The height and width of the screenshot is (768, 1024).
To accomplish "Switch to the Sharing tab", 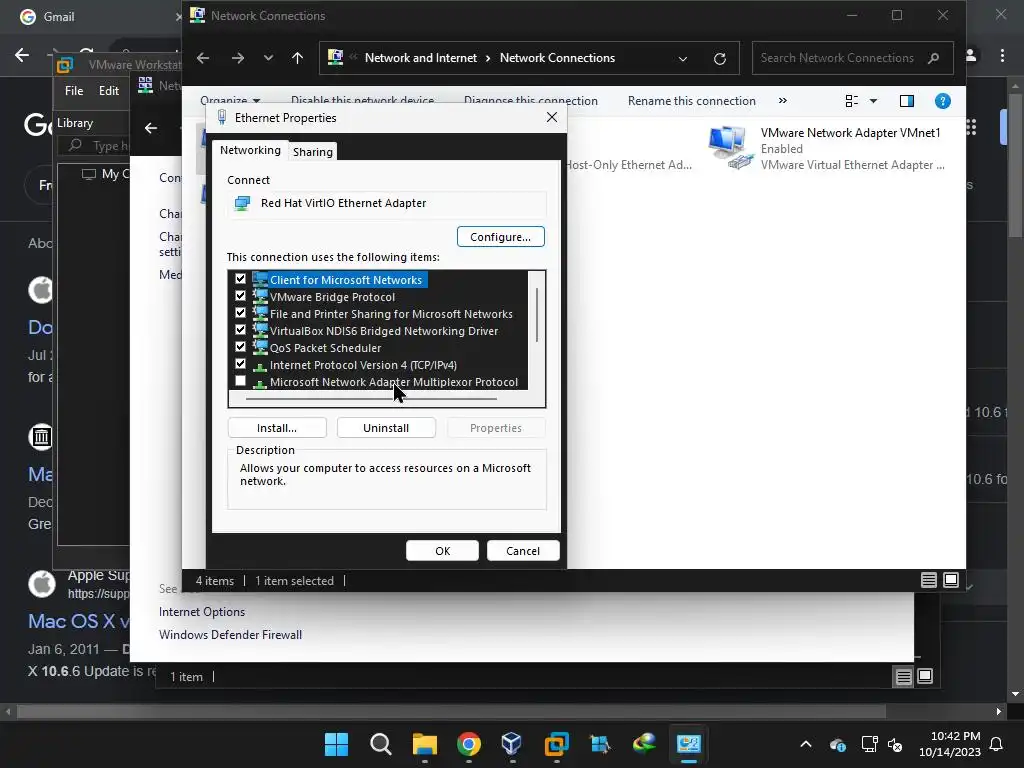I will [x=312, y=152].
